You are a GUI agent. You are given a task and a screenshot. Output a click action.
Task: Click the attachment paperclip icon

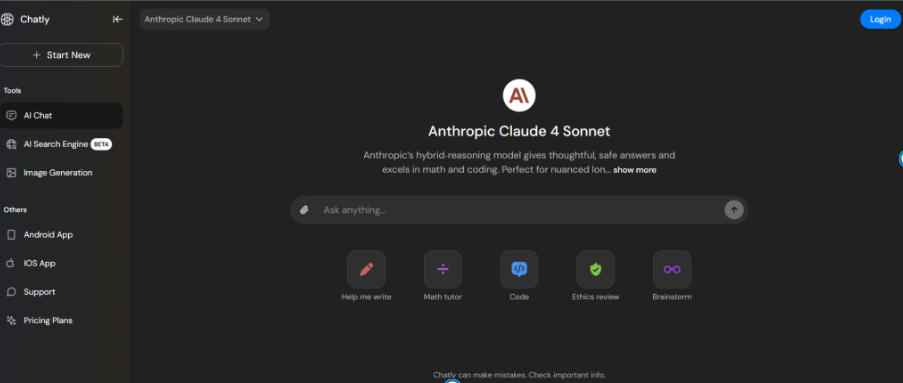click(305, 210)
